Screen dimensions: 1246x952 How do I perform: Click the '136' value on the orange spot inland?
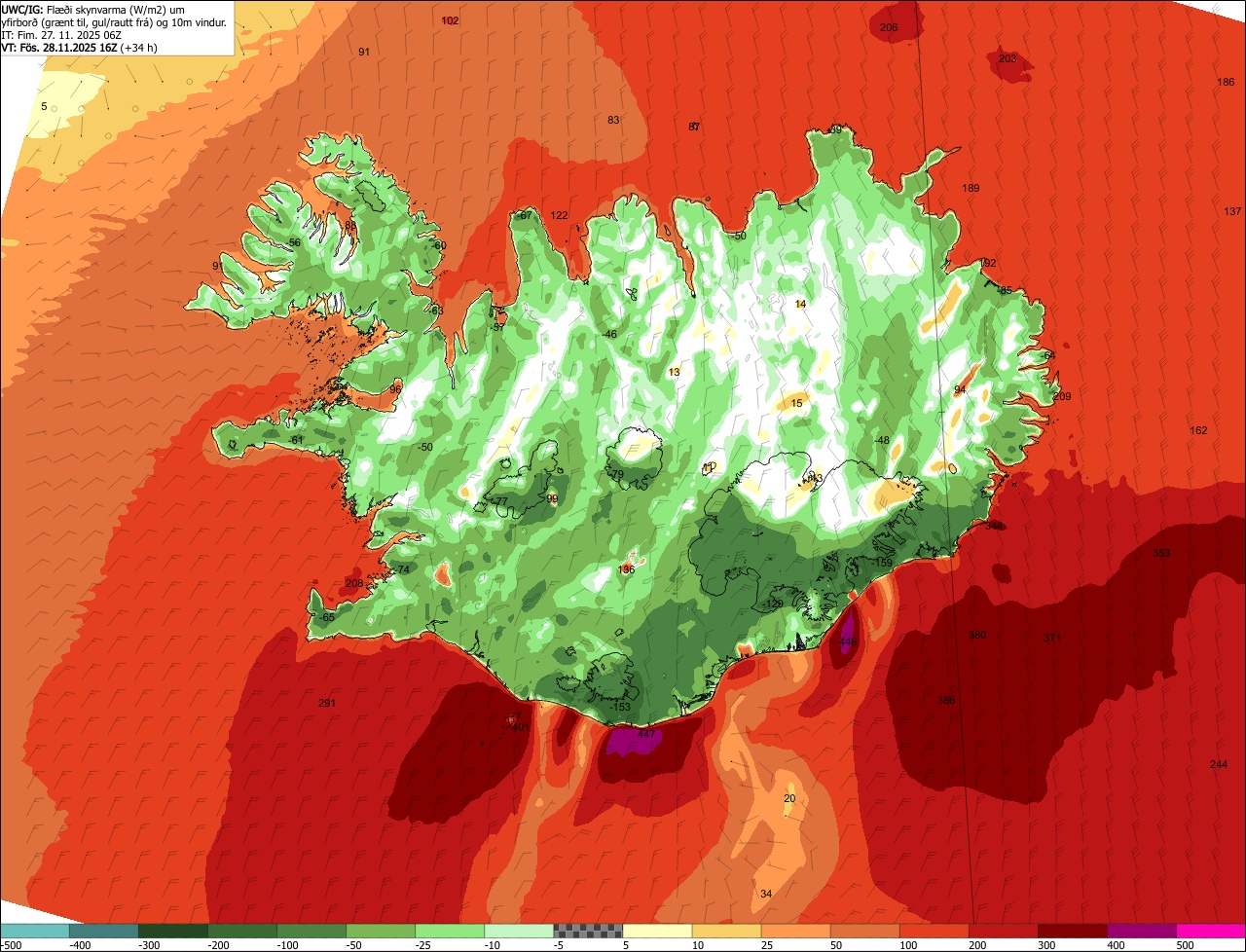click(x=627, y=569)
